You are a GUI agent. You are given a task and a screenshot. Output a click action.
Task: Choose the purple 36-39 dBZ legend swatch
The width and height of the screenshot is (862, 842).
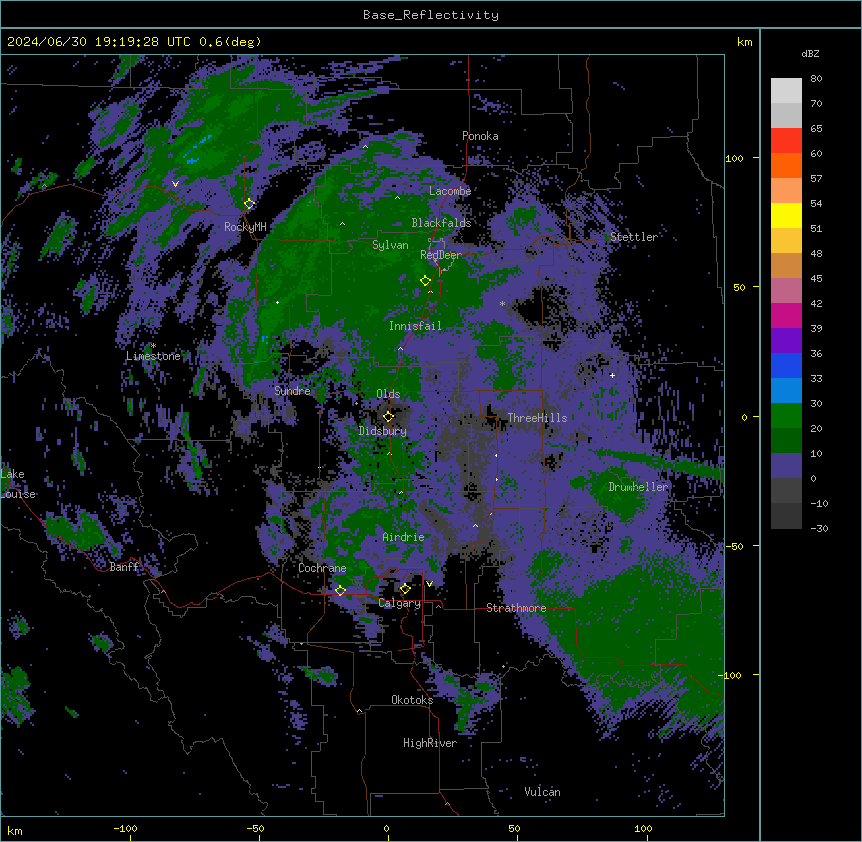786,341
